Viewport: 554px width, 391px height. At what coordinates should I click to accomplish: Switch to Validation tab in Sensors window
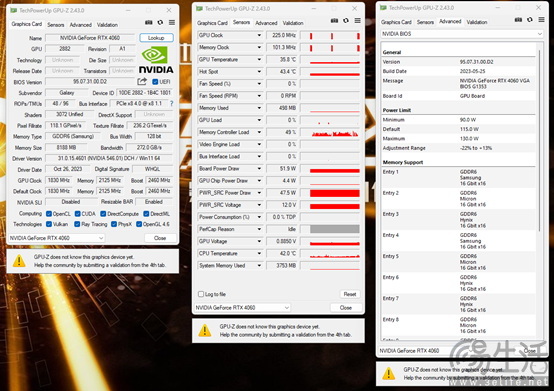click(293, 23)
